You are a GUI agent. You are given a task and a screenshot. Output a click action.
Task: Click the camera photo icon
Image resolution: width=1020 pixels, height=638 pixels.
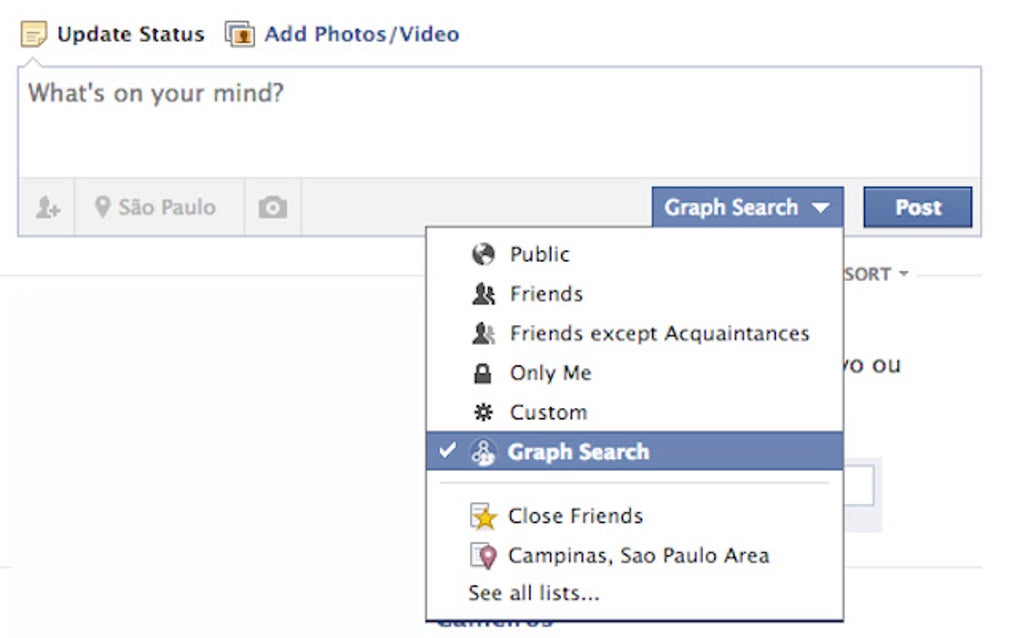(x=272, y=208)
